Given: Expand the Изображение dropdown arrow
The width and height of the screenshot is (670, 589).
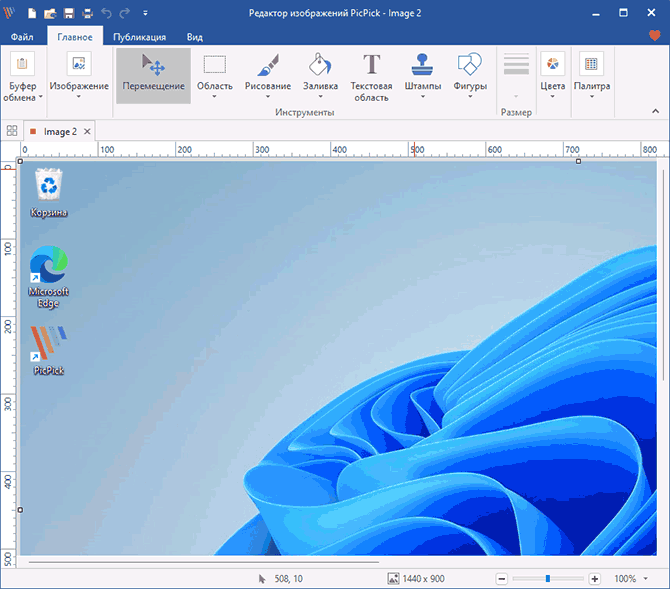Looking at the screenshot, I should point(79,97).
